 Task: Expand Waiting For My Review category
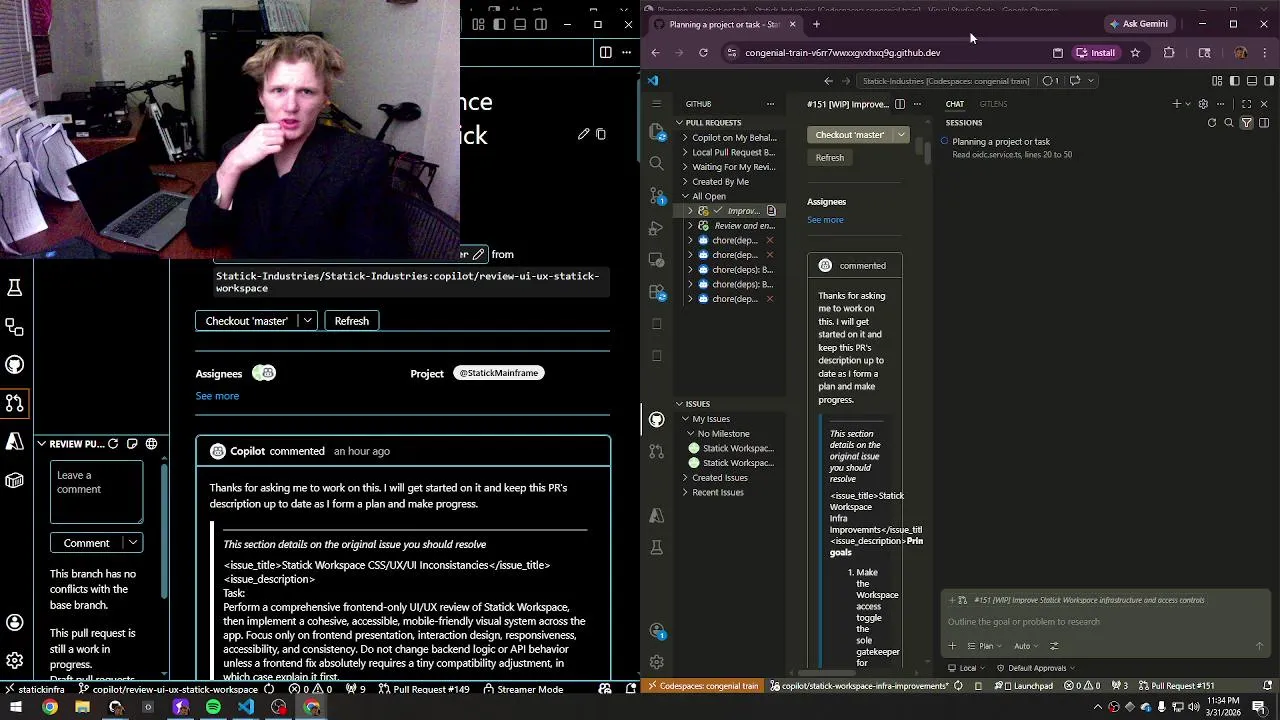685,167
